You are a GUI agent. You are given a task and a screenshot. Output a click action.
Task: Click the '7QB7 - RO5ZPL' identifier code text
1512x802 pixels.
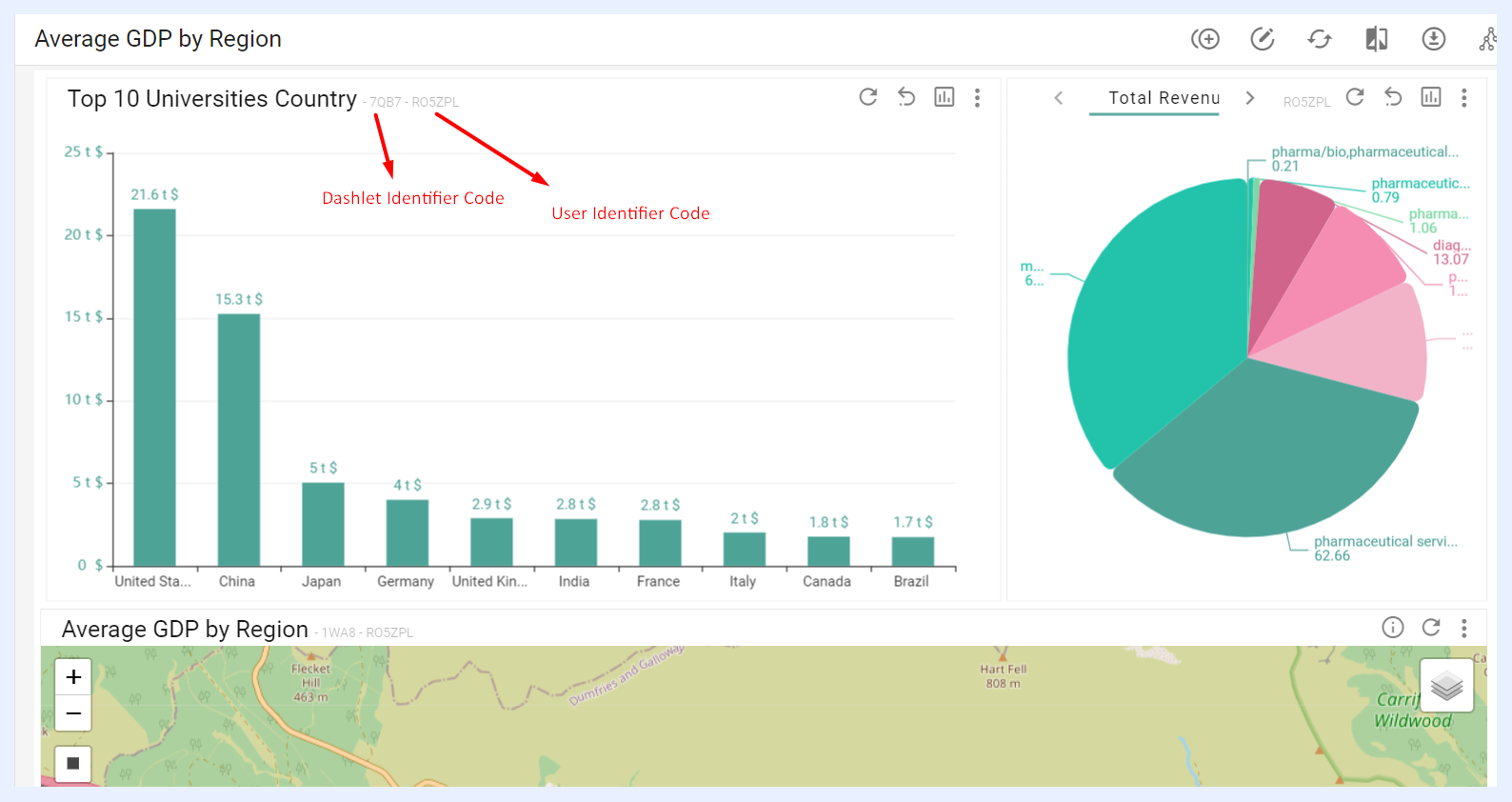coord(414,102)
